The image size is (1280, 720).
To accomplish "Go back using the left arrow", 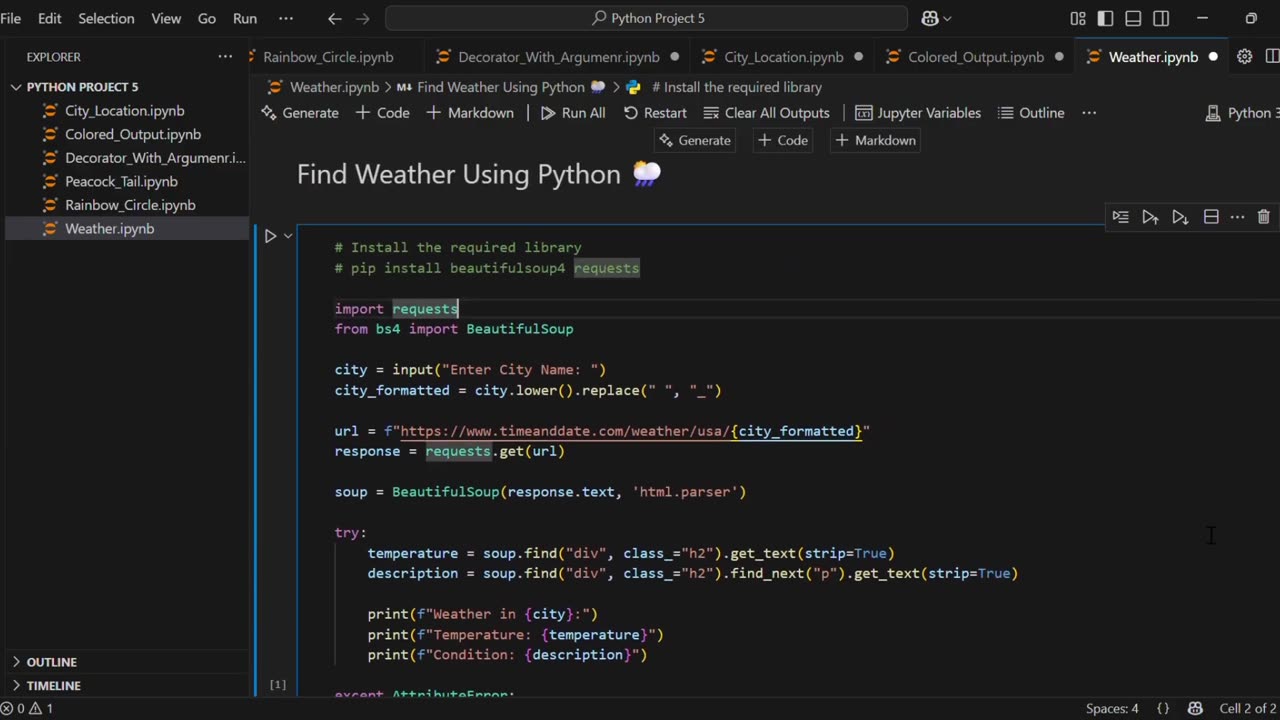I will tap(335, 18).
